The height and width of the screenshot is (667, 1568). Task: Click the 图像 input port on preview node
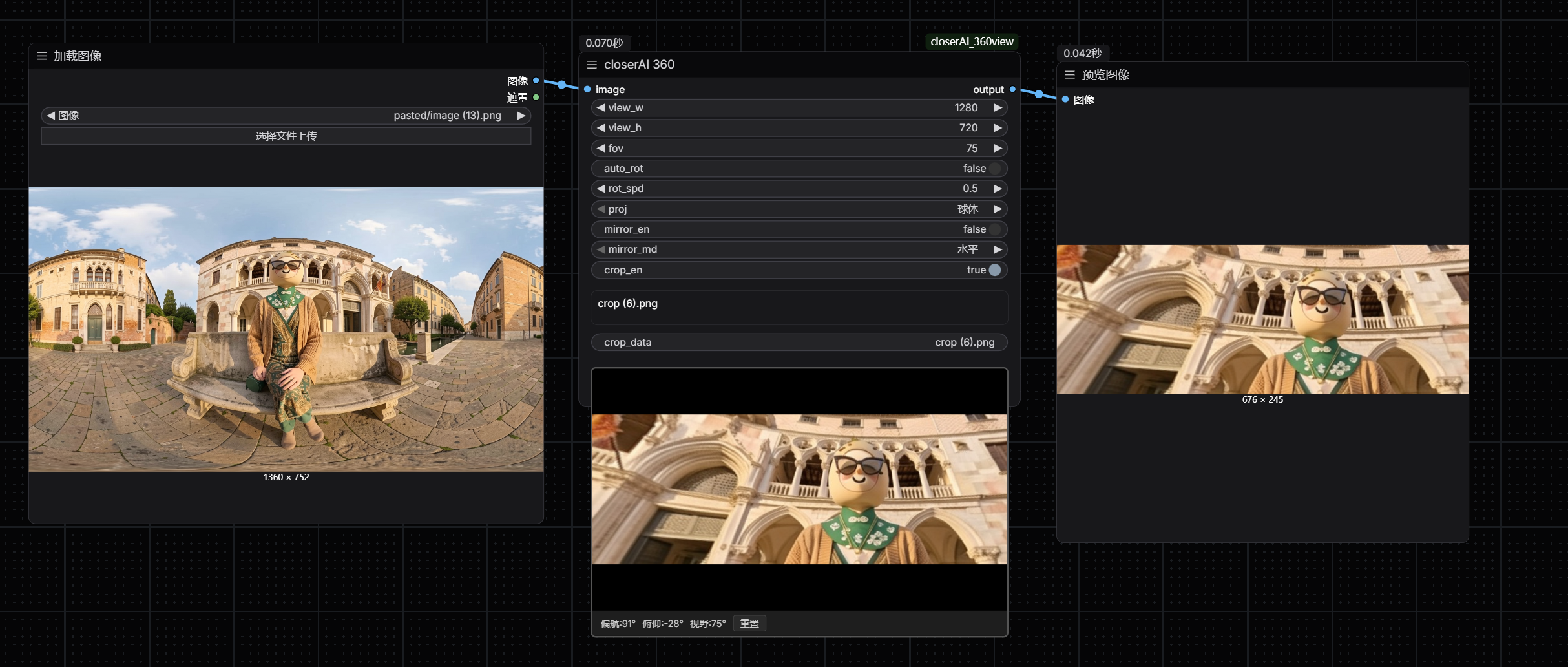click(1065, 100)
